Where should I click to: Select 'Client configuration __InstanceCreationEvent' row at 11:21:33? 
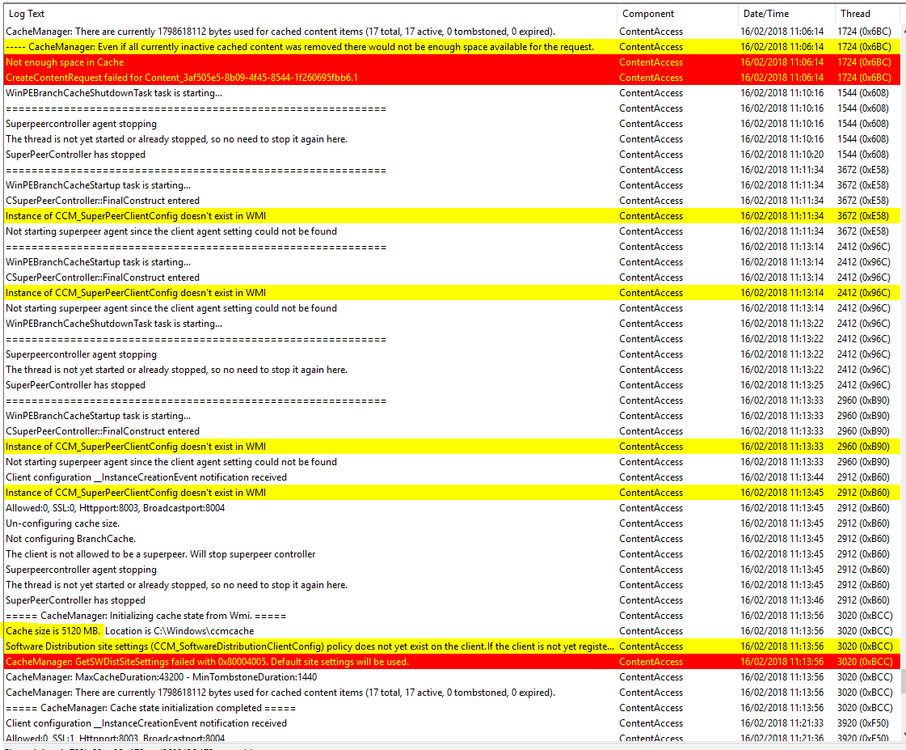pyautogui.click(x=452, y=723)
